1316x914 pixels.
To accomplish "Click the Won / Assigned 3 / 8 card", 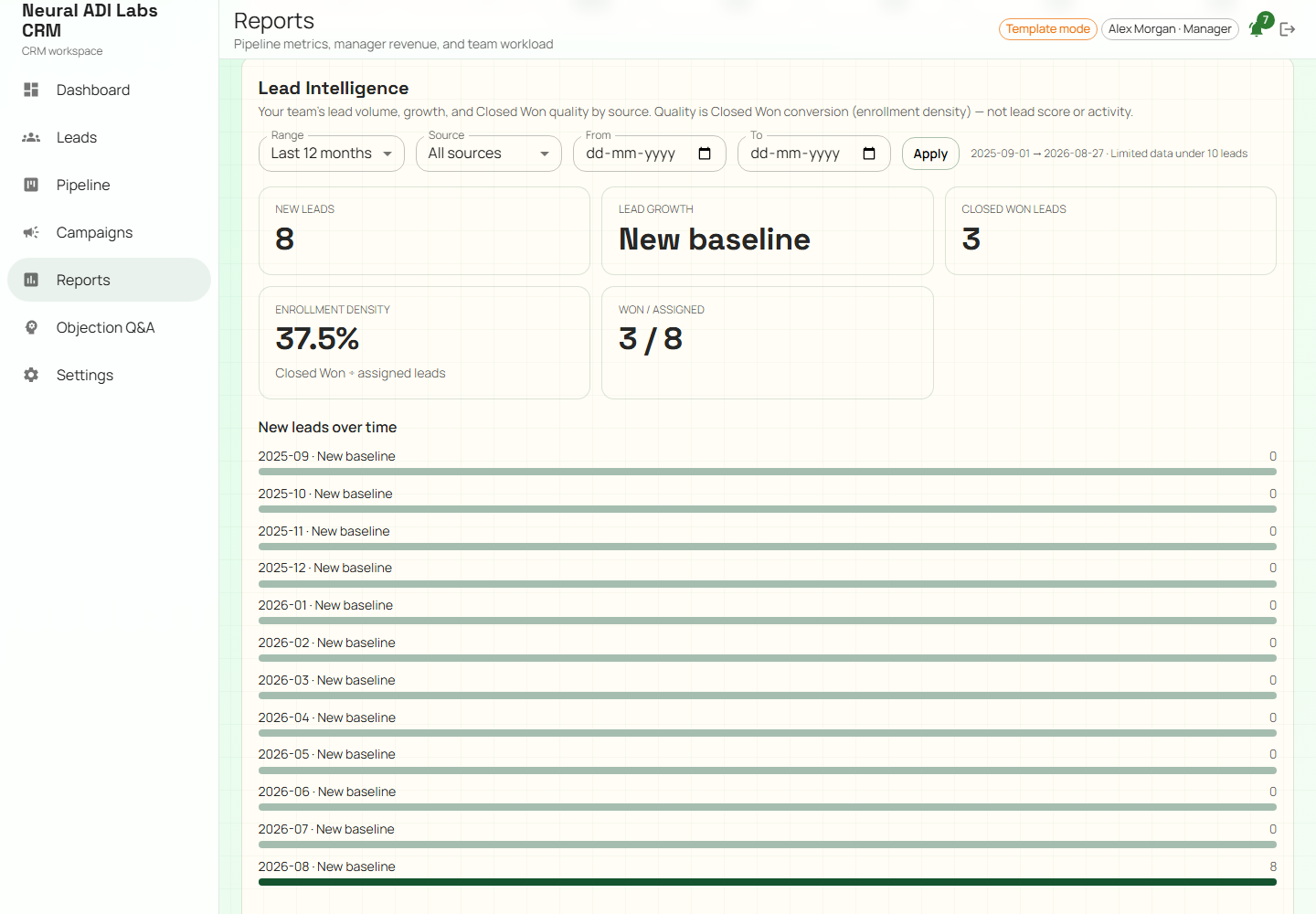I will tap(768, 343).
